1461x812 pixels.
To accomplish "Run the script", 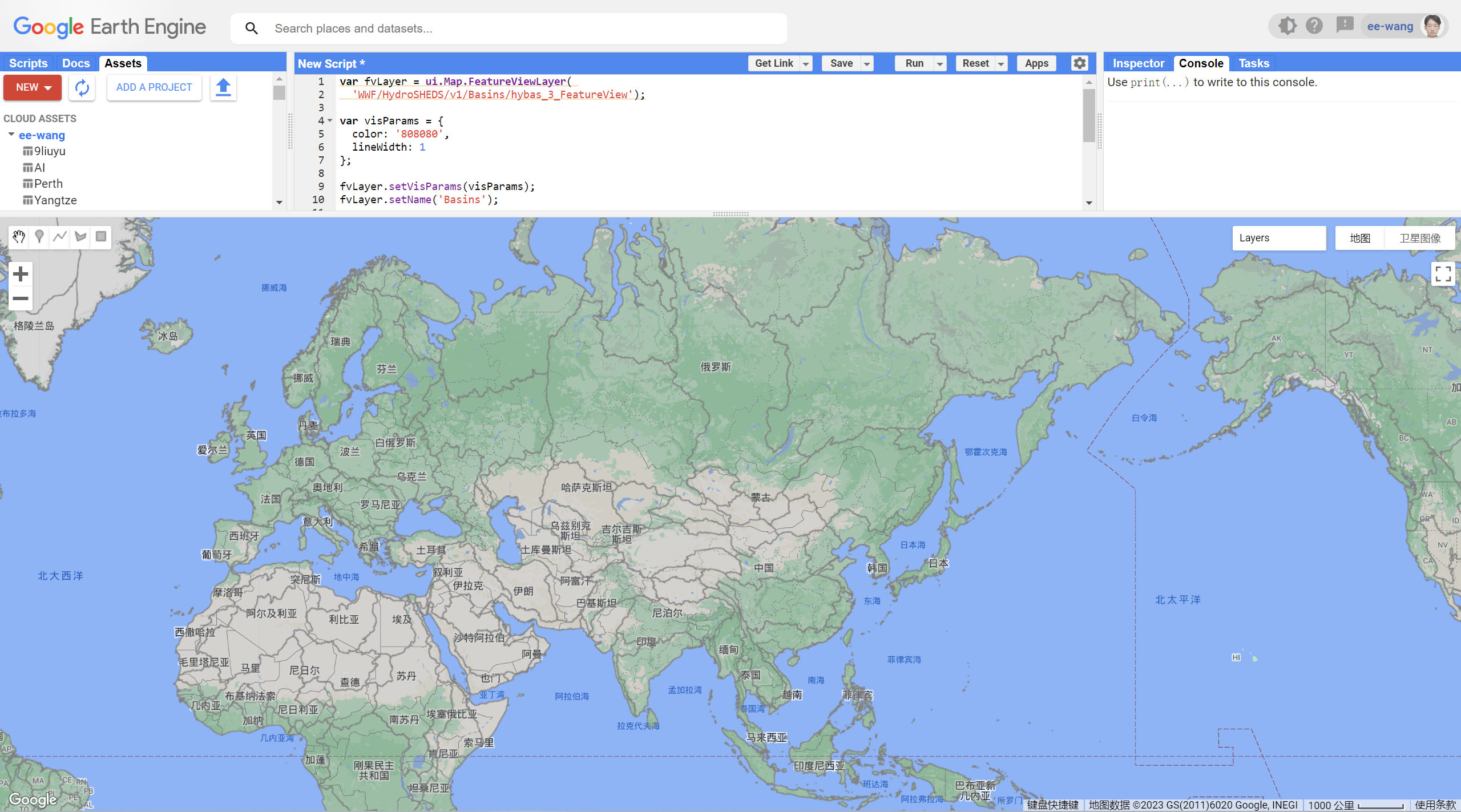I will point(914,63).
